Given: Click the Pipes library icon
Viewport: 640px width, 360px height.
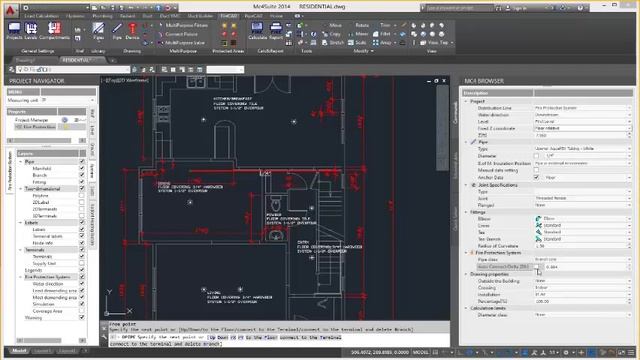Looking at the screenshot, I should 98,31.
